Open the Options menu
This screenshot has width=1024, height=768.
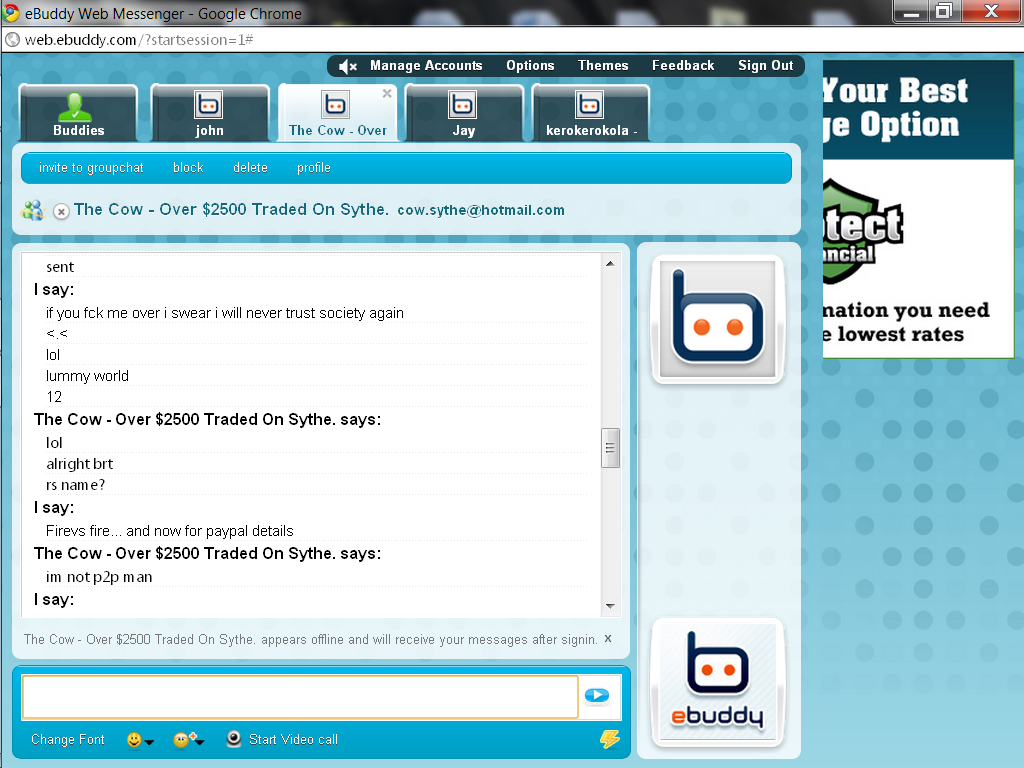click(x=530, y=65)
